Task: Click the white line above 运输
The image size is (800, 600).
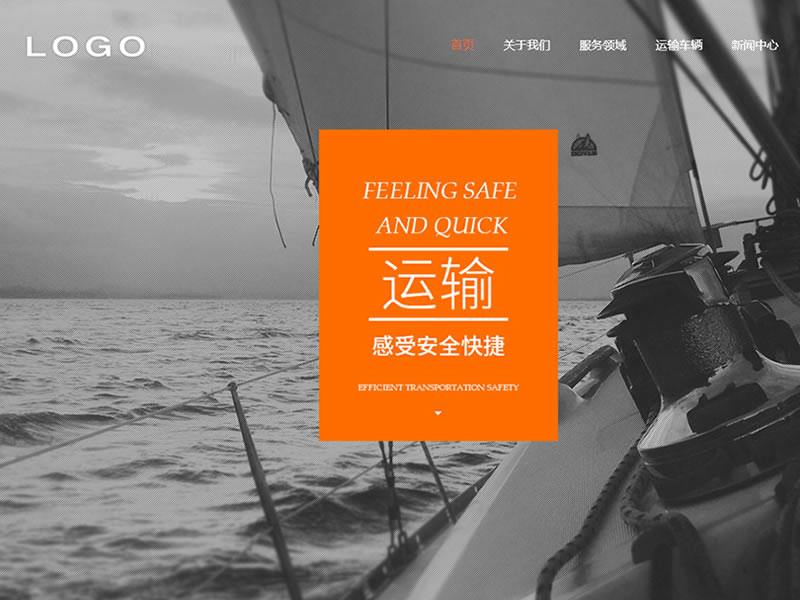Action: click(438, 249)
